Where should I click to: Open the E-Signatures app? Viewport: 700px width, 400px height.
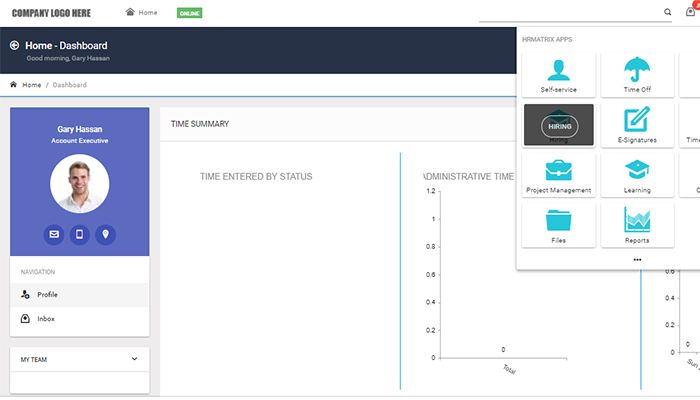coord(637,125)
